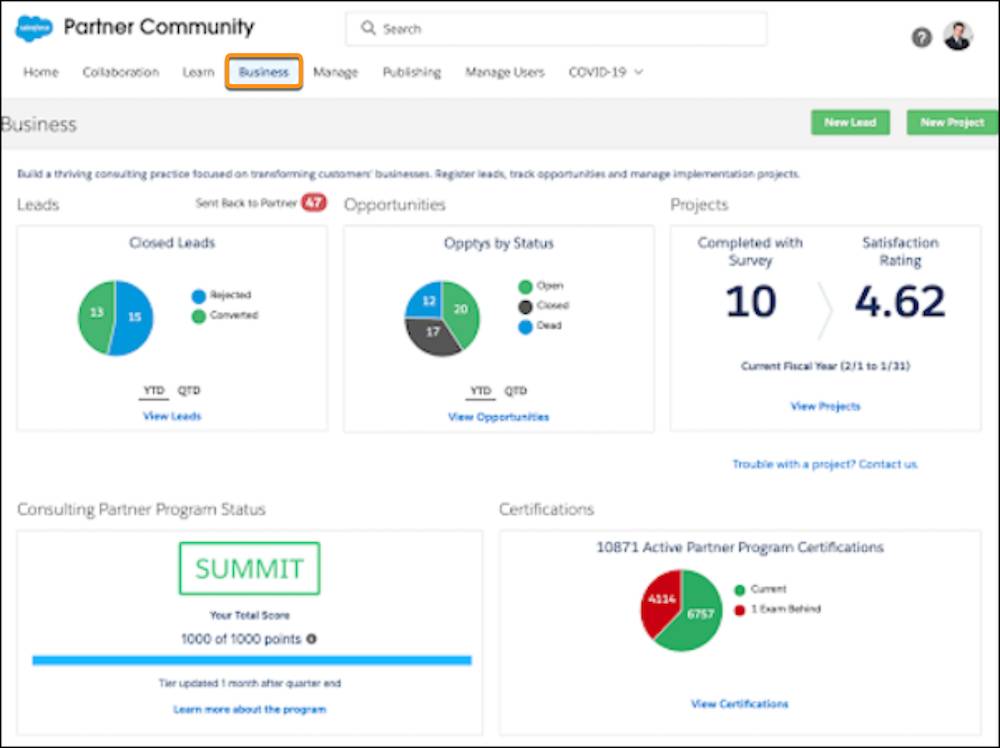
Task: Click the dark 17 Closed pie slice
Action: click(432, 332)
